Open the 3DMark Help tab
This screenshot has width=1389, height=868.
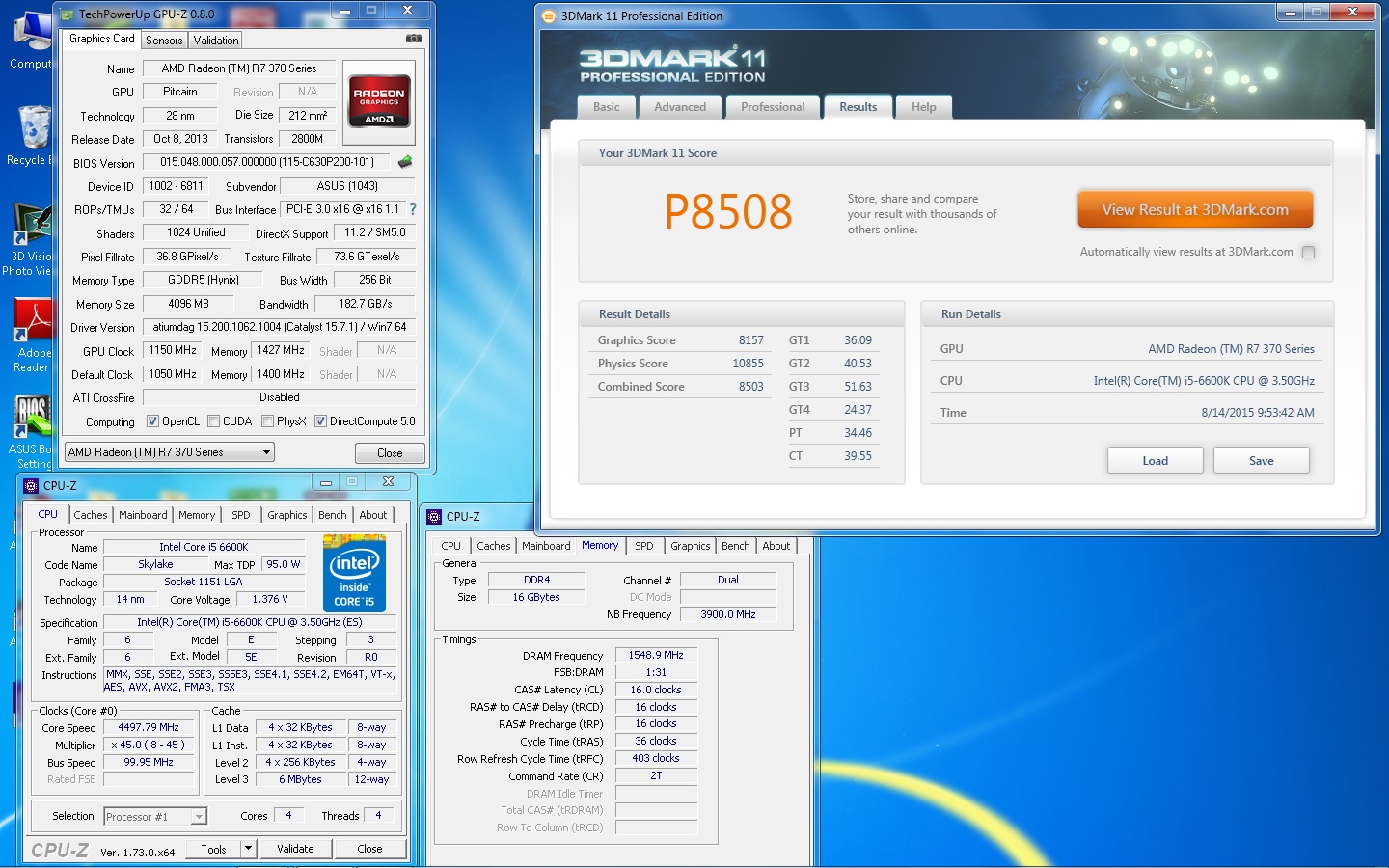click(x=923, y=107)
